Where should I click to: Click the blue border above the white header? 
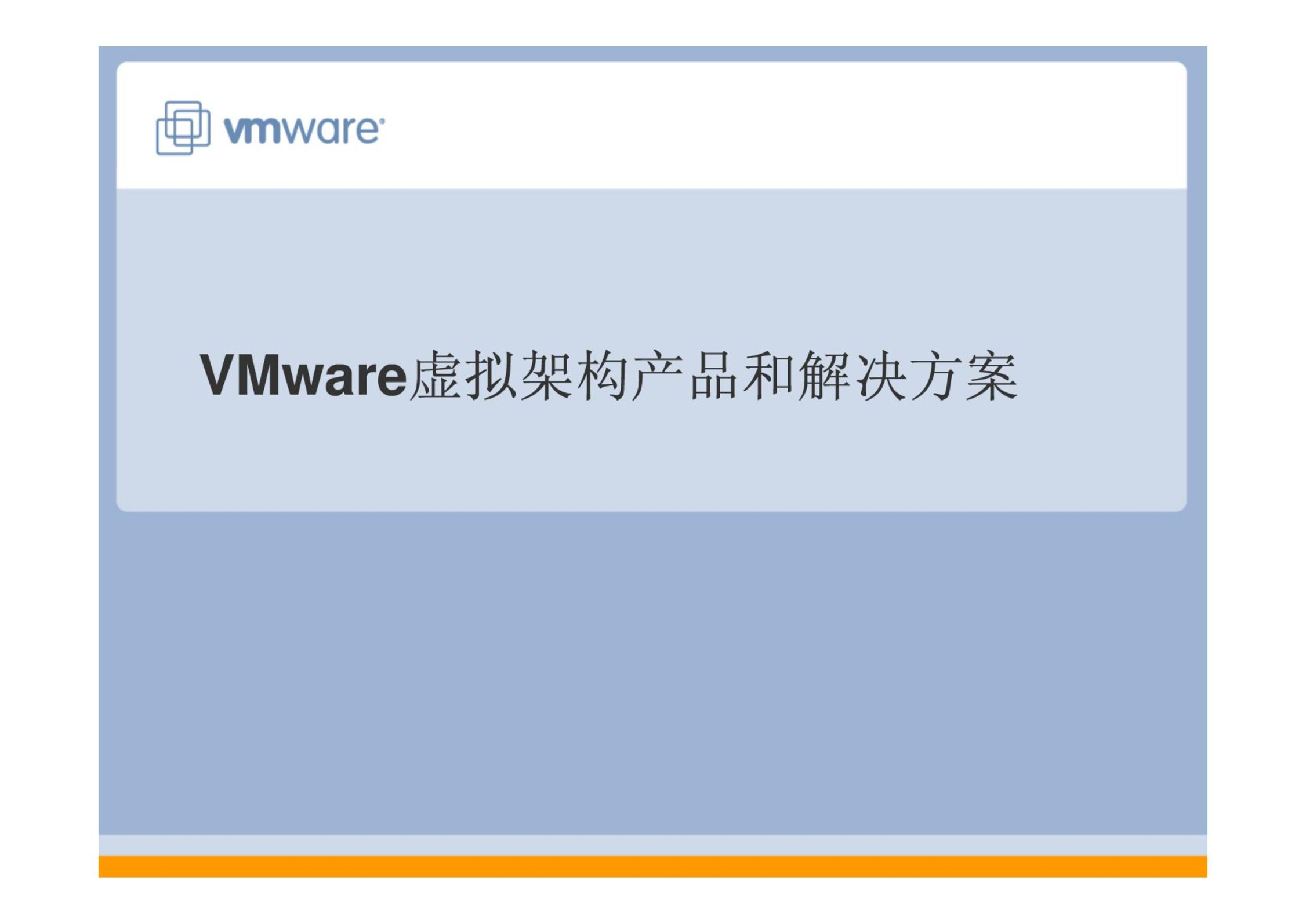653,54
